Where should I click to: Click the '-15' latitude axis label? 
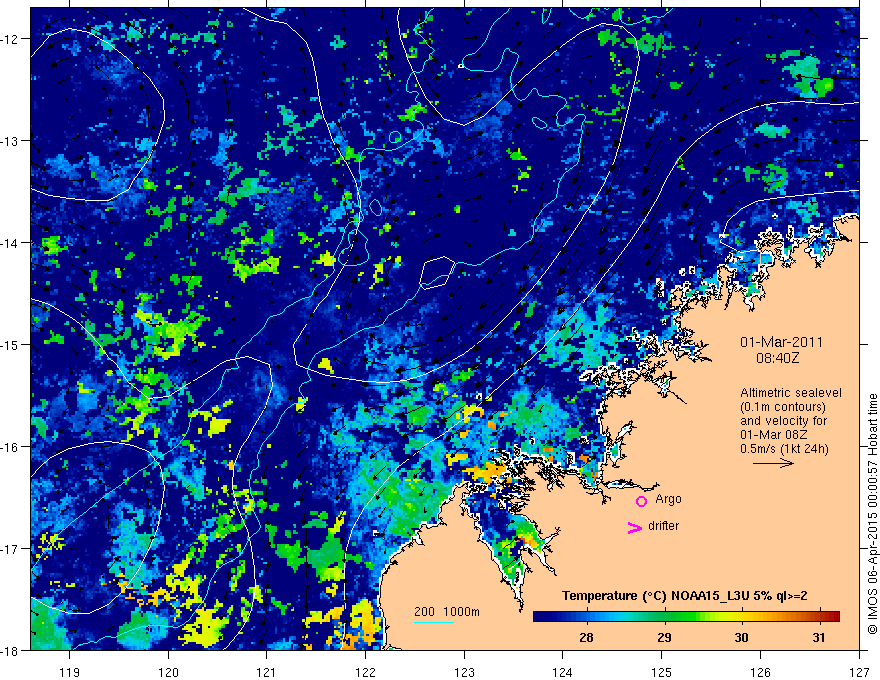[11, 344]
